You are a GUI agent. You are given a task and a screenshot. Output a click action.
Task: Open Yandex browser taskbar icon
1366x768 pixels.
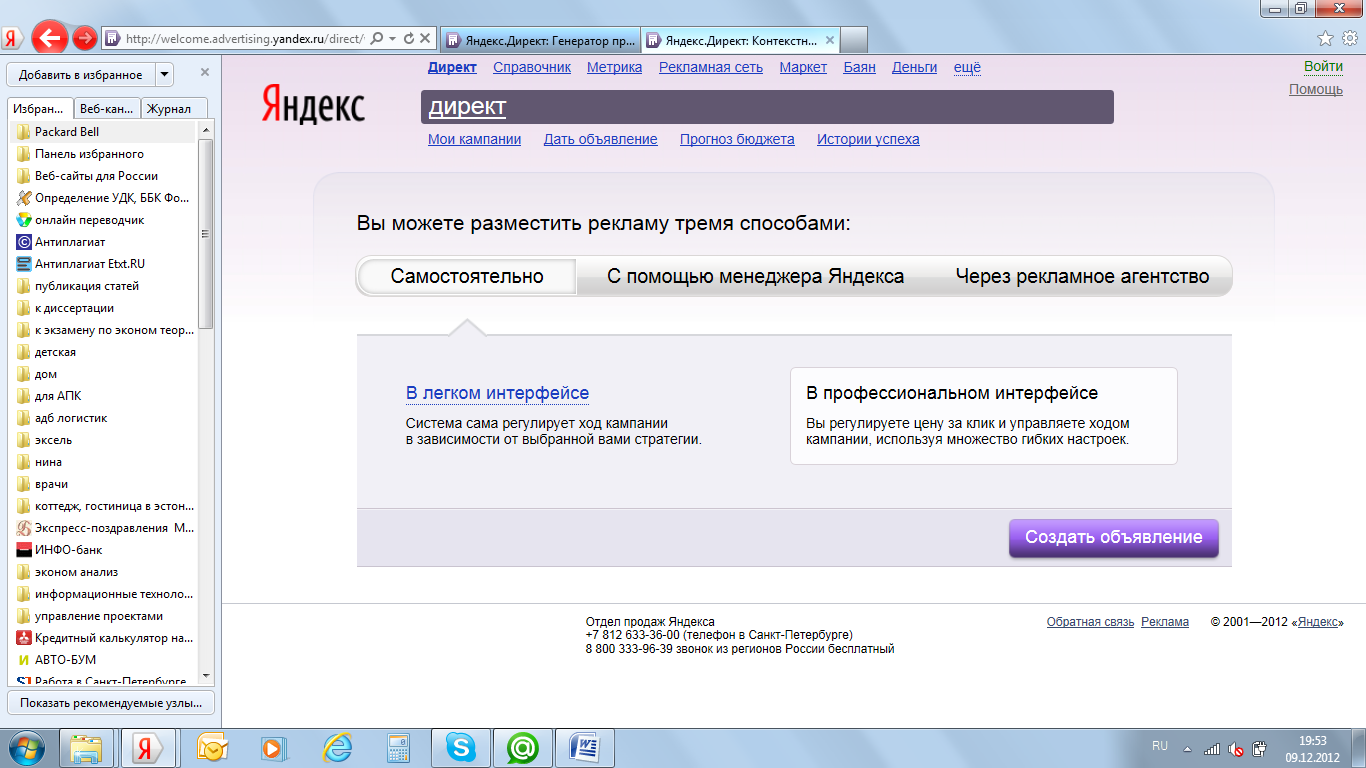pyautogui.click(x=148, y=748)
